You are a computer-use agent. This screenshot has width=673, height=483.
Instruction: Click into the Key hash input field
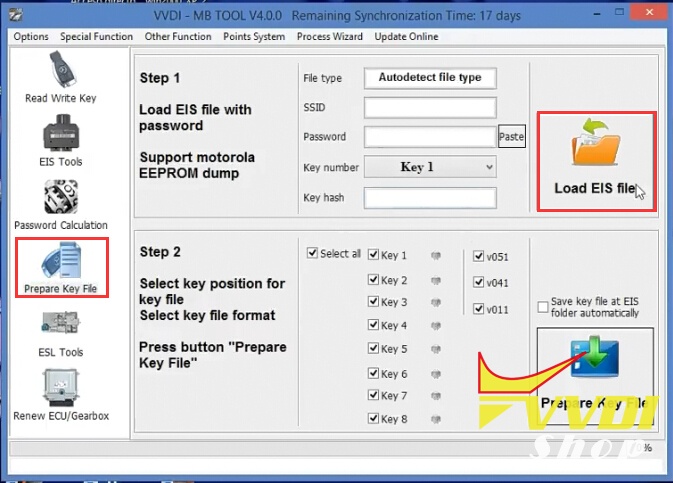click(430, 198)
